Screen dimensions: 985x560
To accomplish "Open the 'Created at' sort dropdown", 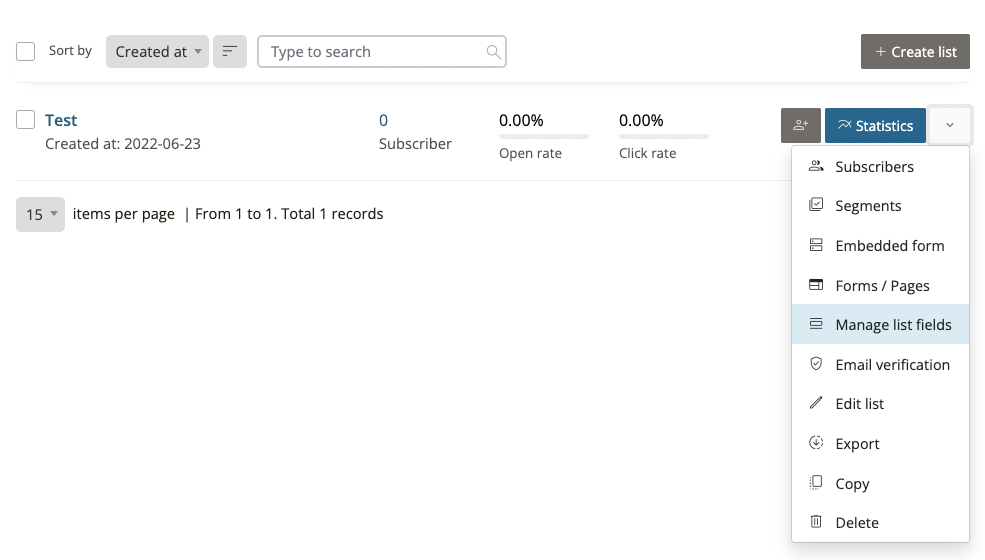I will [x=157, y=52].
